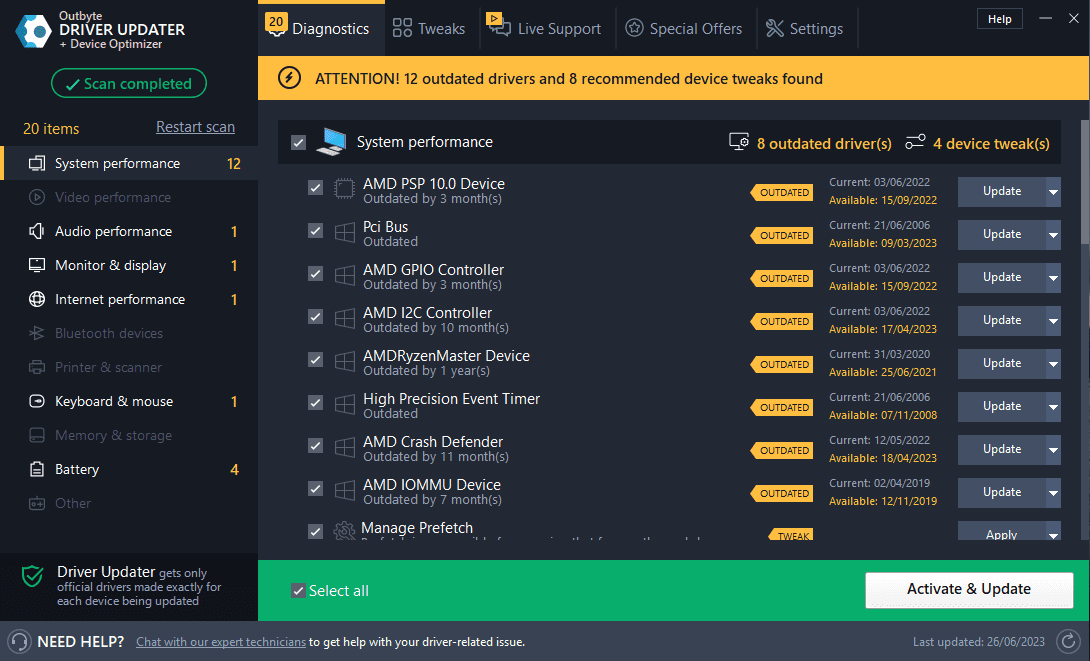Click the driver list vertical scrollbar
1090x661 pixels.
(x=1084, y=182)
